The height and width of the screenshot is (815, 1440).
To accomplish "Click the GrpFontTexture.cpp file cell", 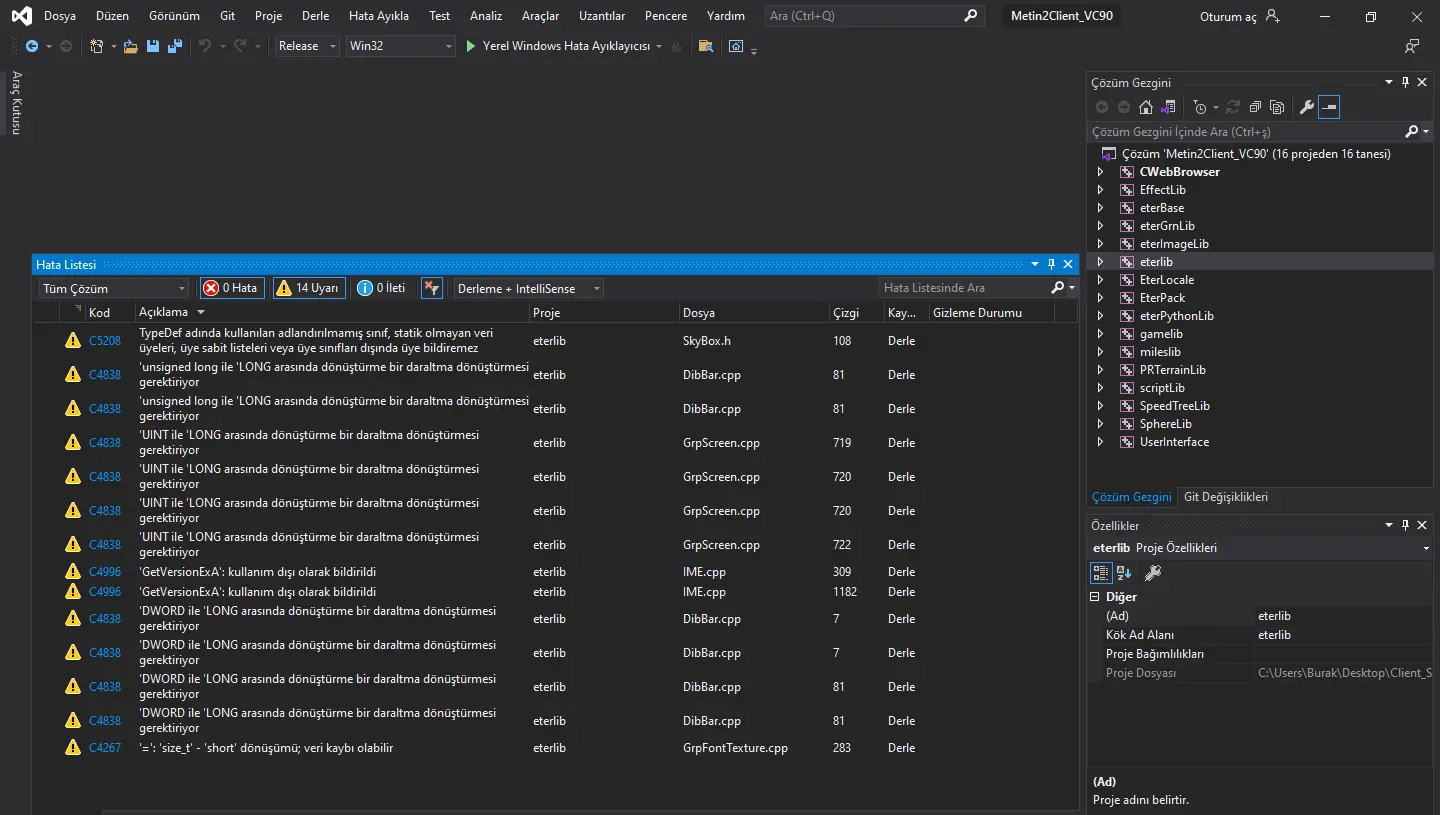I will click(x=735, y=748).
